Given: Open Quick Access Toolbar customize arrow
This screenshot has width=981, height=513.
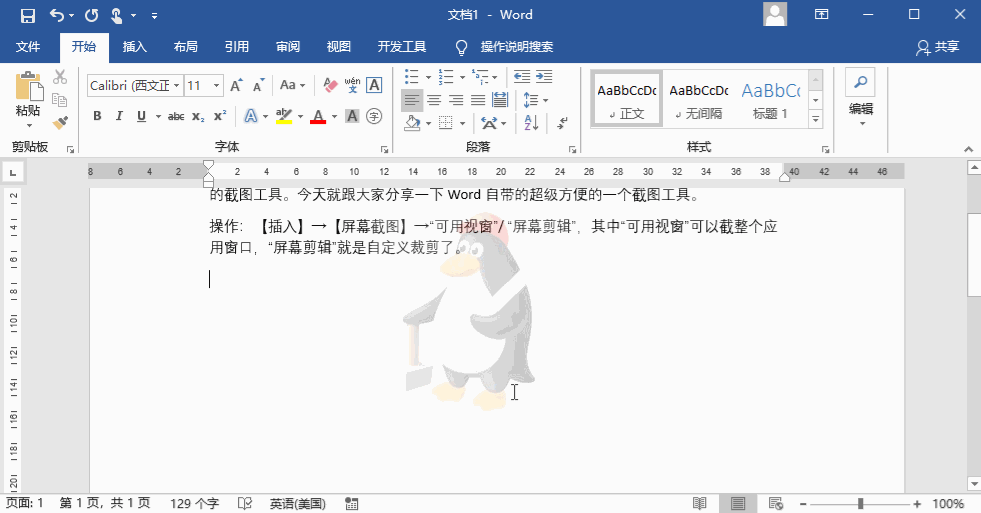Looking at the screenshot, I should [155, 16].
